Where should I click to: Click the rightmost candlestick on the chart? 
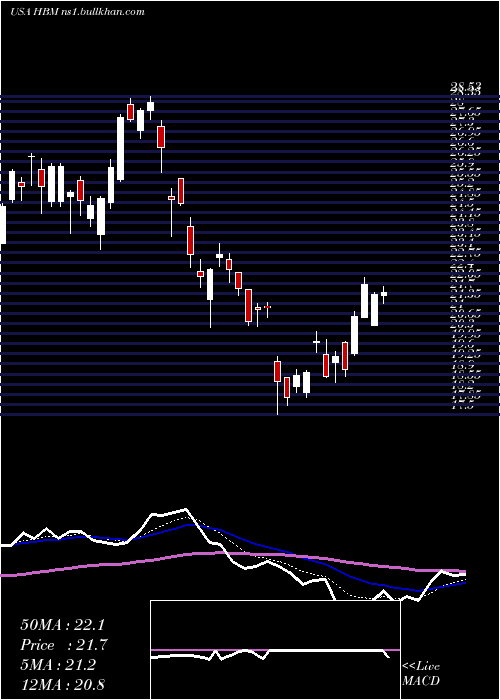pyautogui.click(x=383, y=294)
